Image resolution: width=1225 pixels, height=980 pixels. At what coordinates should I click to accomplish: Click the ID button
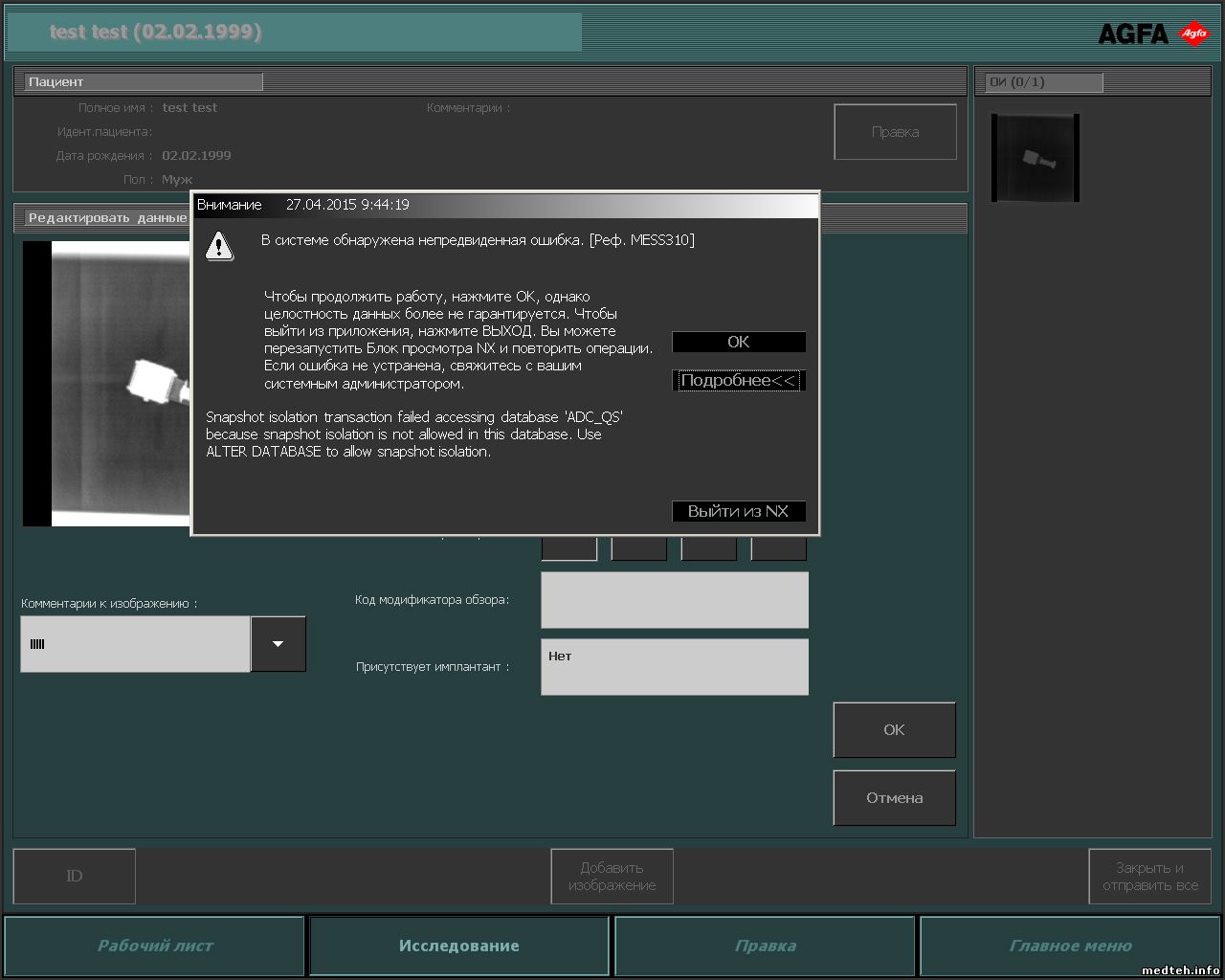pos(75,877)
